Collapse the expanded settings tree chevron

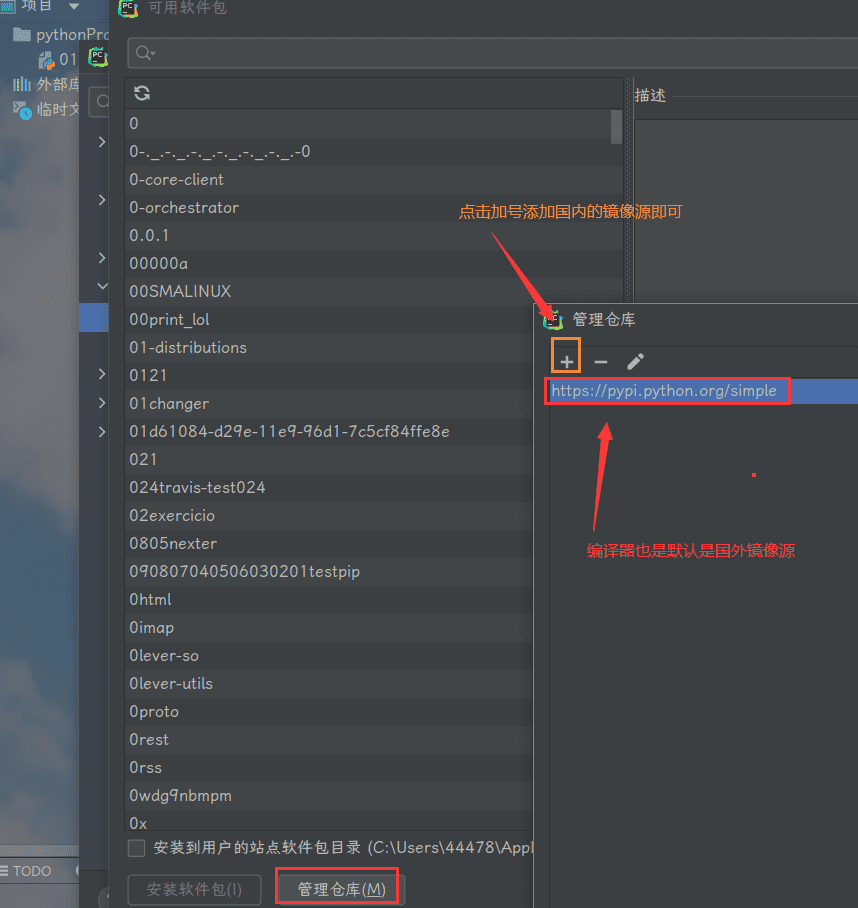[102, 286]
